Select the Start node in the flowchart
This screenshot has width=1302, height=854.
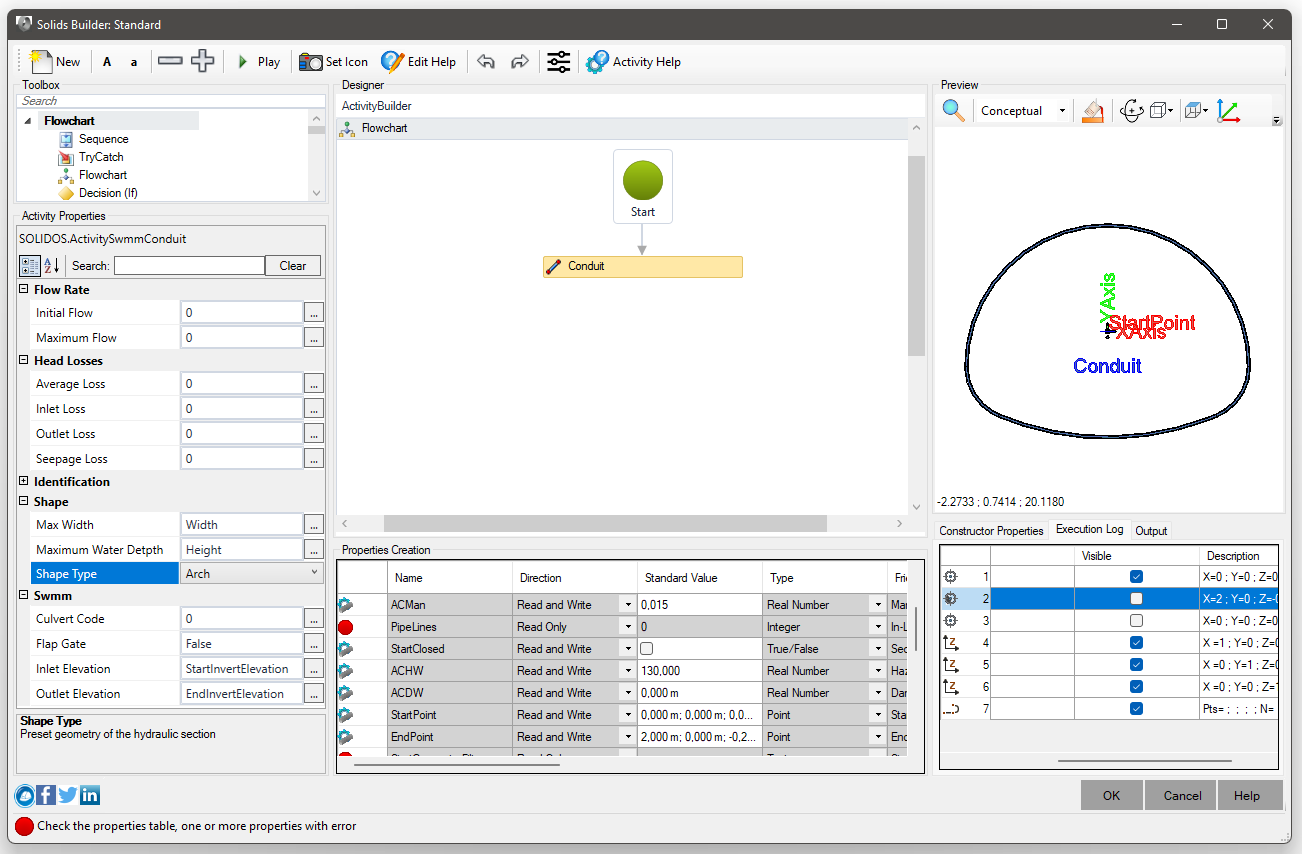tap(643, 186)
